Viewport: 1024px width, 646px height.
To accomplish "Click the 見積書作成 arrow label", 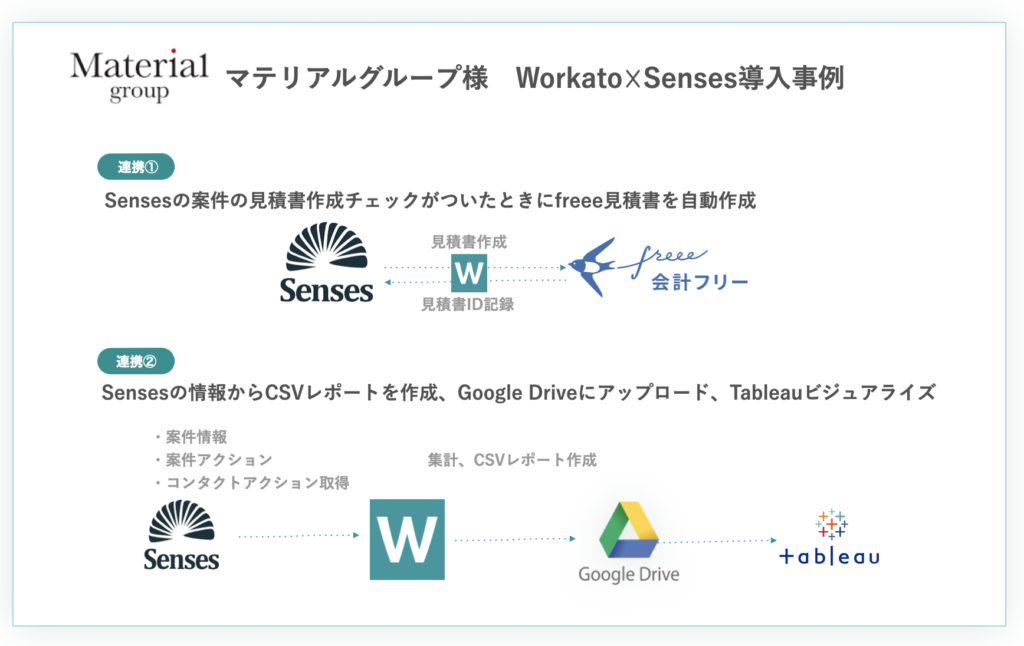I will [468, 242].
